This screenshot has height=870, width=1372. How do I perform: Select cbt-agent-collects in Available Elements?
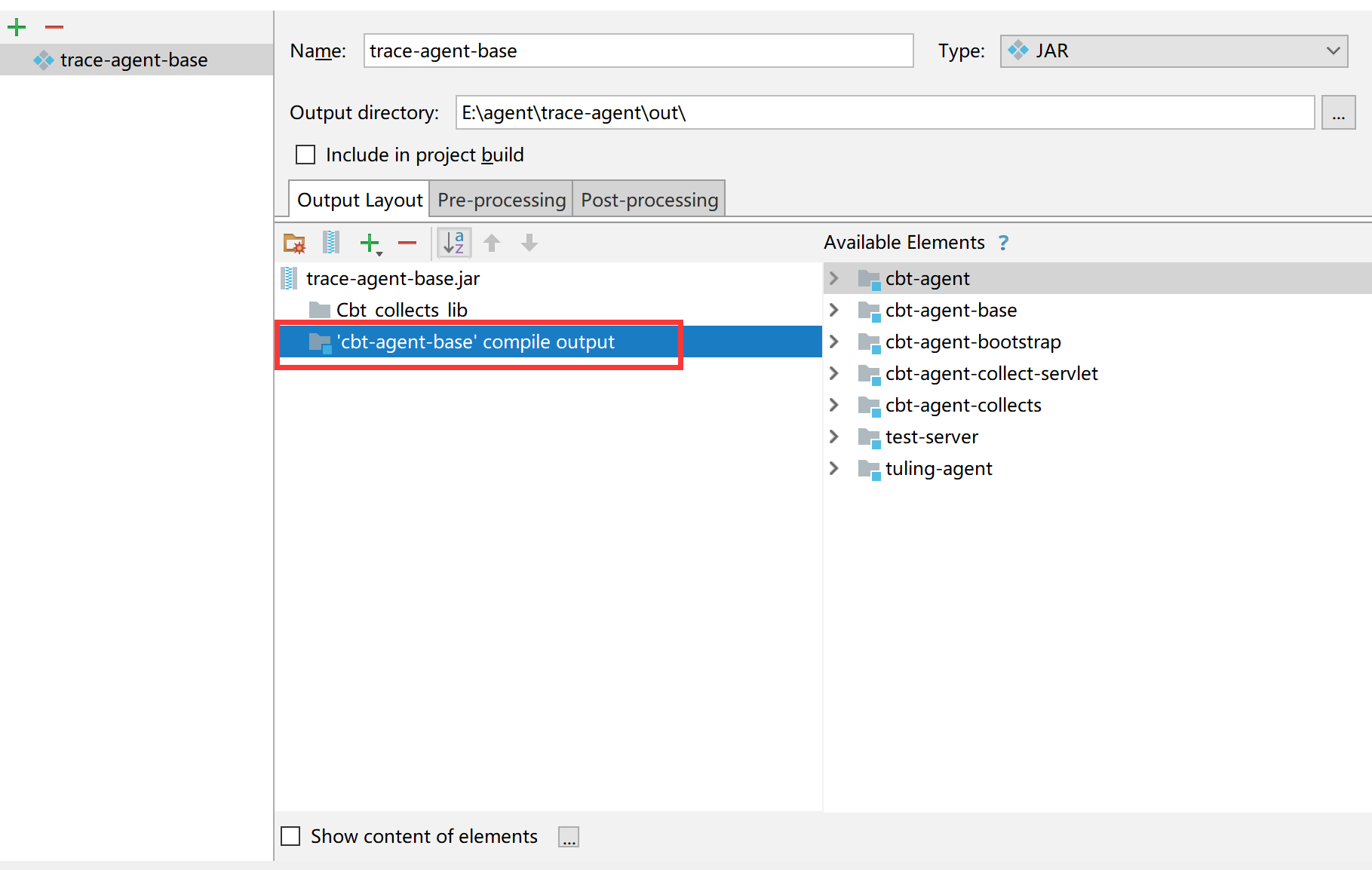point(963,405)
